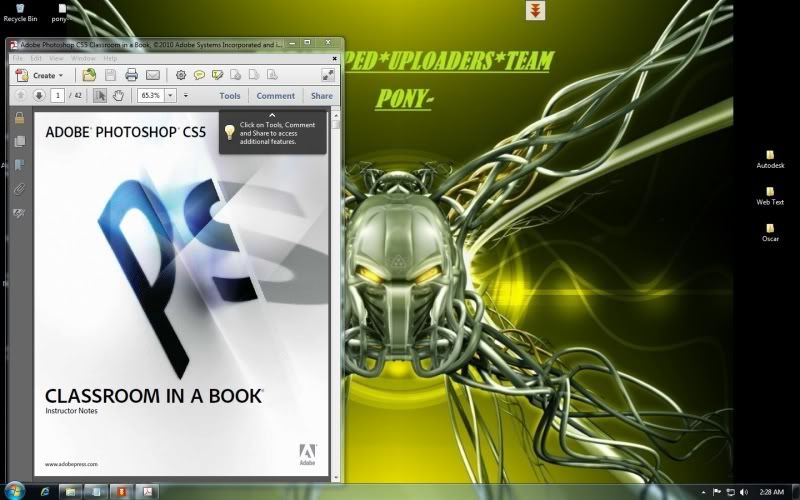Open the Tools pane
Image resolution: width=800 pixels, height=500 pixels.
click(230, 95)
